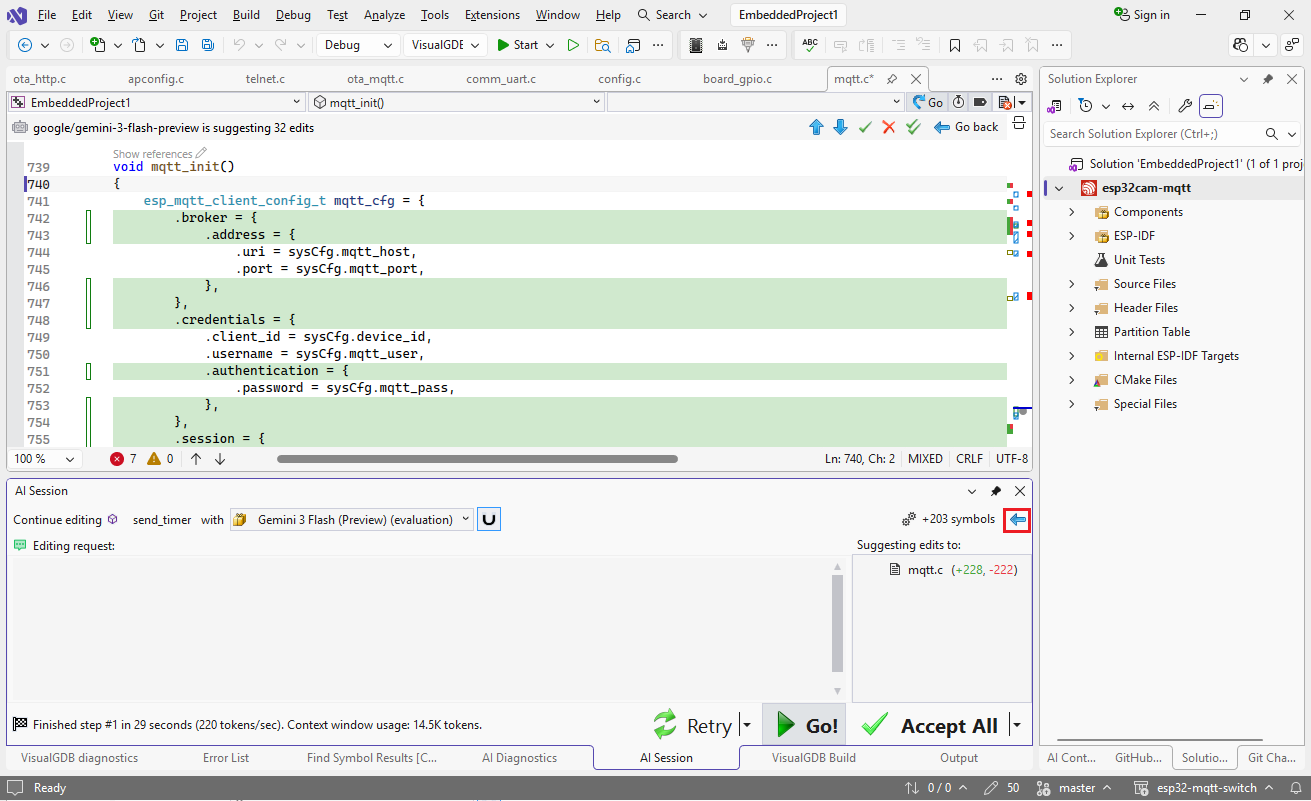This screenshot has width=1311, height=801.
Task: Click the magnet icon beside the model selector
Action: click(489, 520)
